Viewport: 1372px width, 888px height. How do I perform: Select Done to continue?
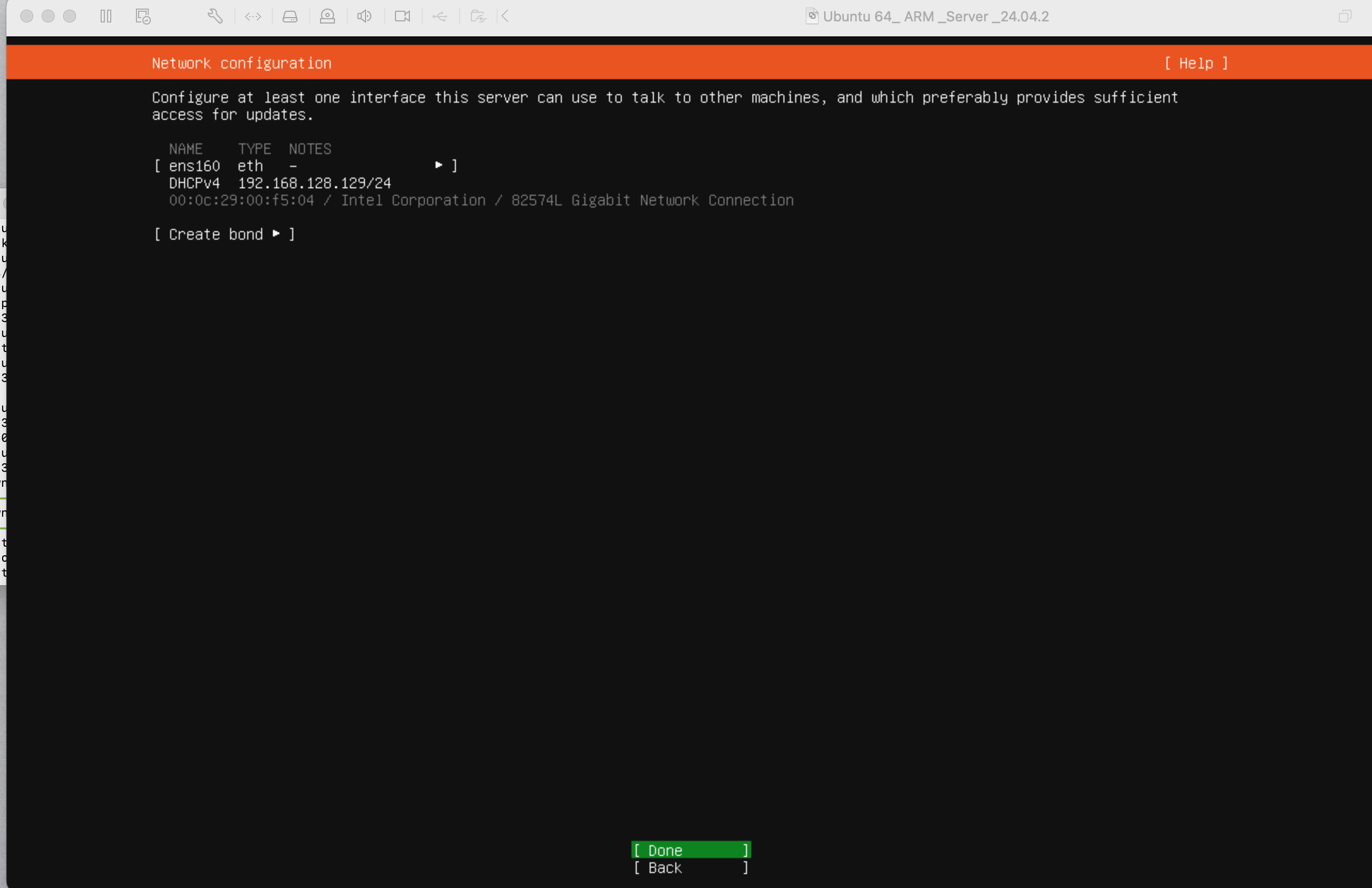691,850
